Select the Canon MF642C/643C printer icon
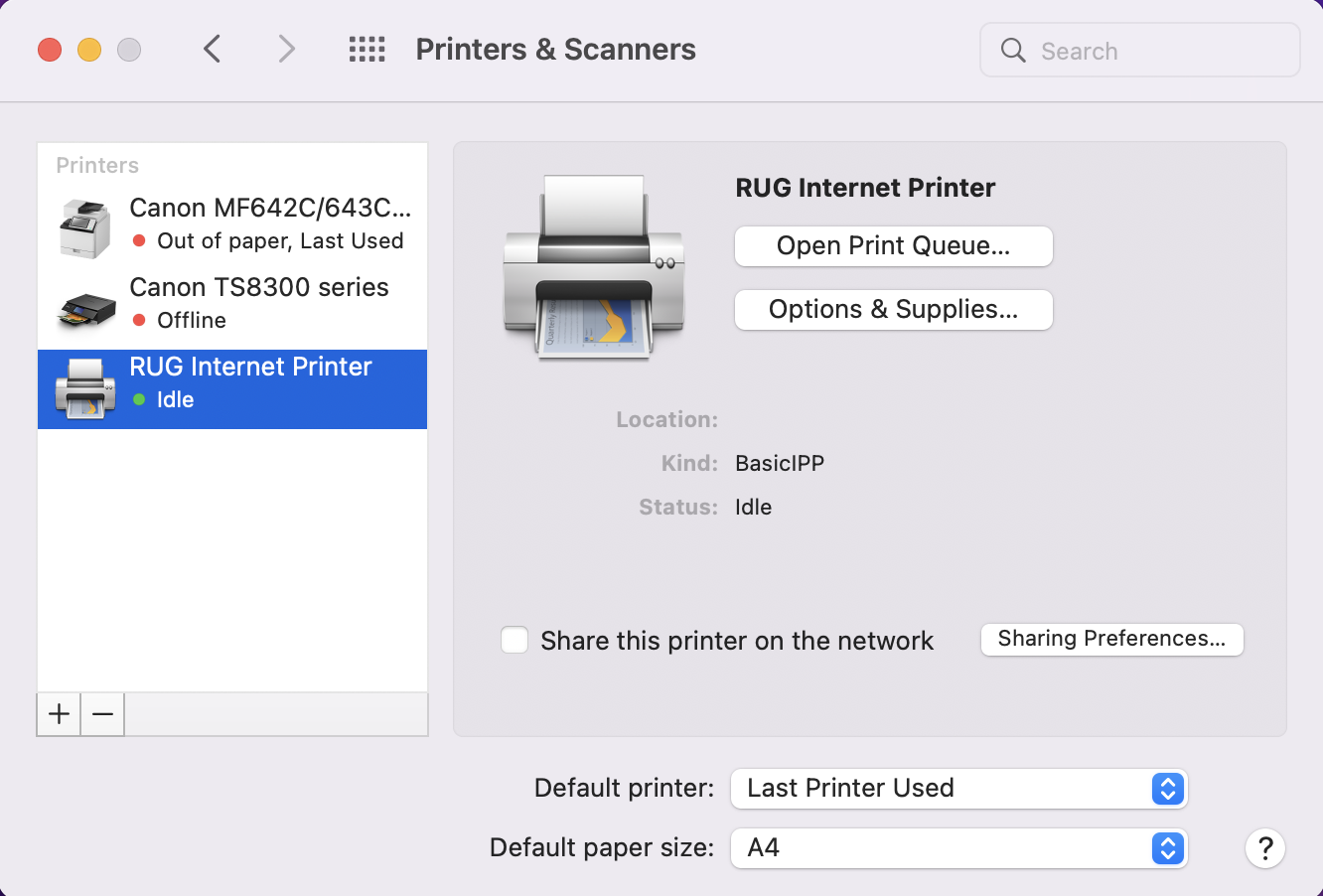Viewport: 1323px width, 896px height. point(84,227)
